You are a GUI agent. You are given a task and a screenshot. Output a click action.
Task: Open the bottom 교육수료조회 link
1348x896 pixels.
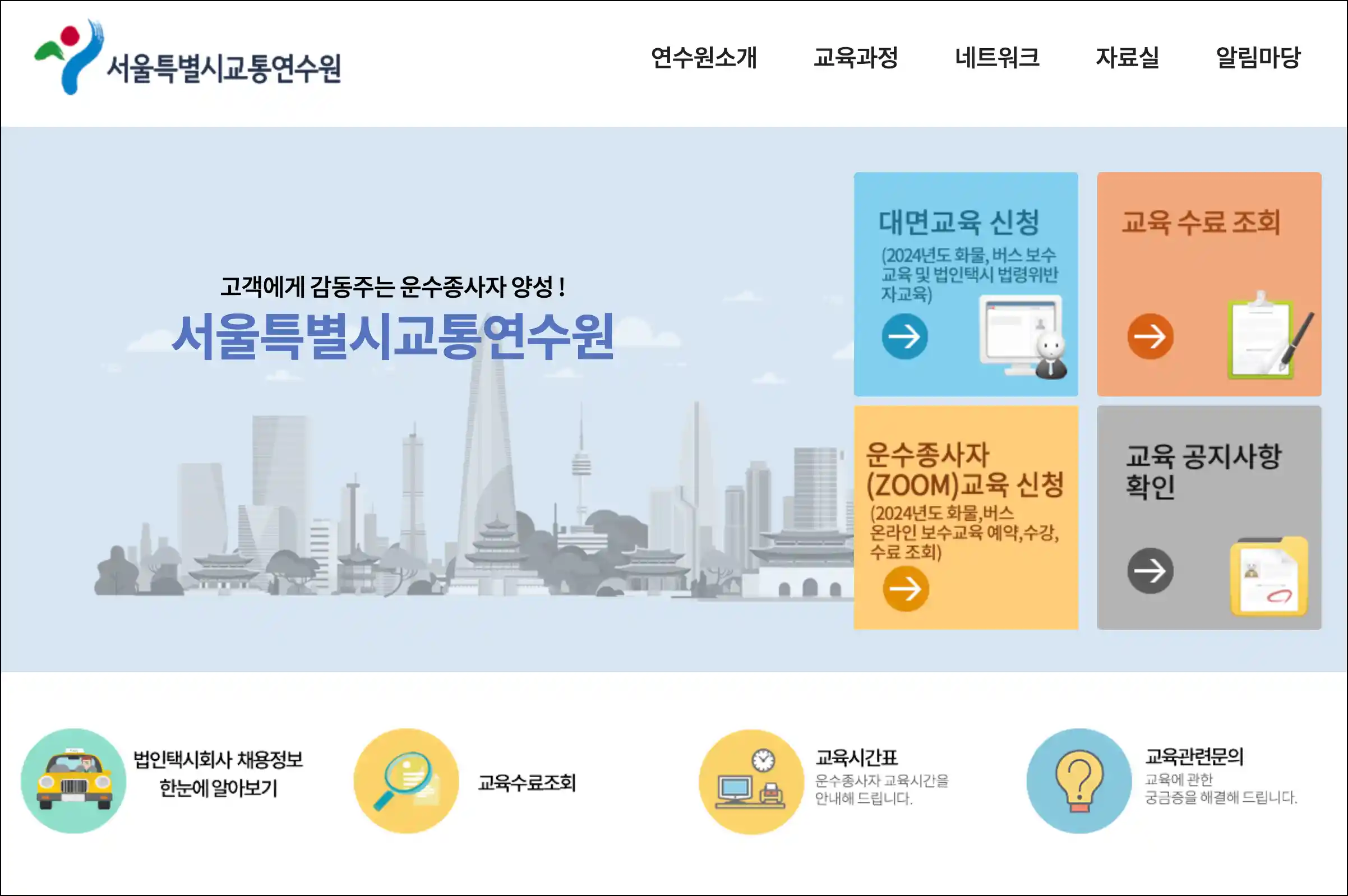[527, 782]
